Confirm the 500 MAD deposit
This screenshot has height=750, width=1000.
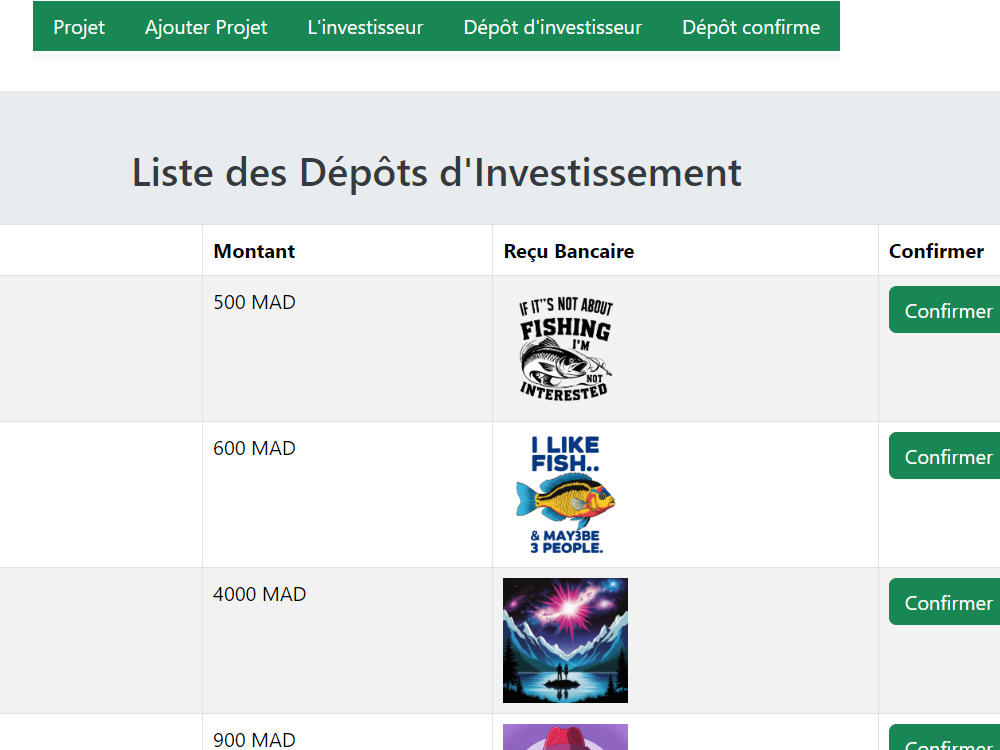pos(946,310)
